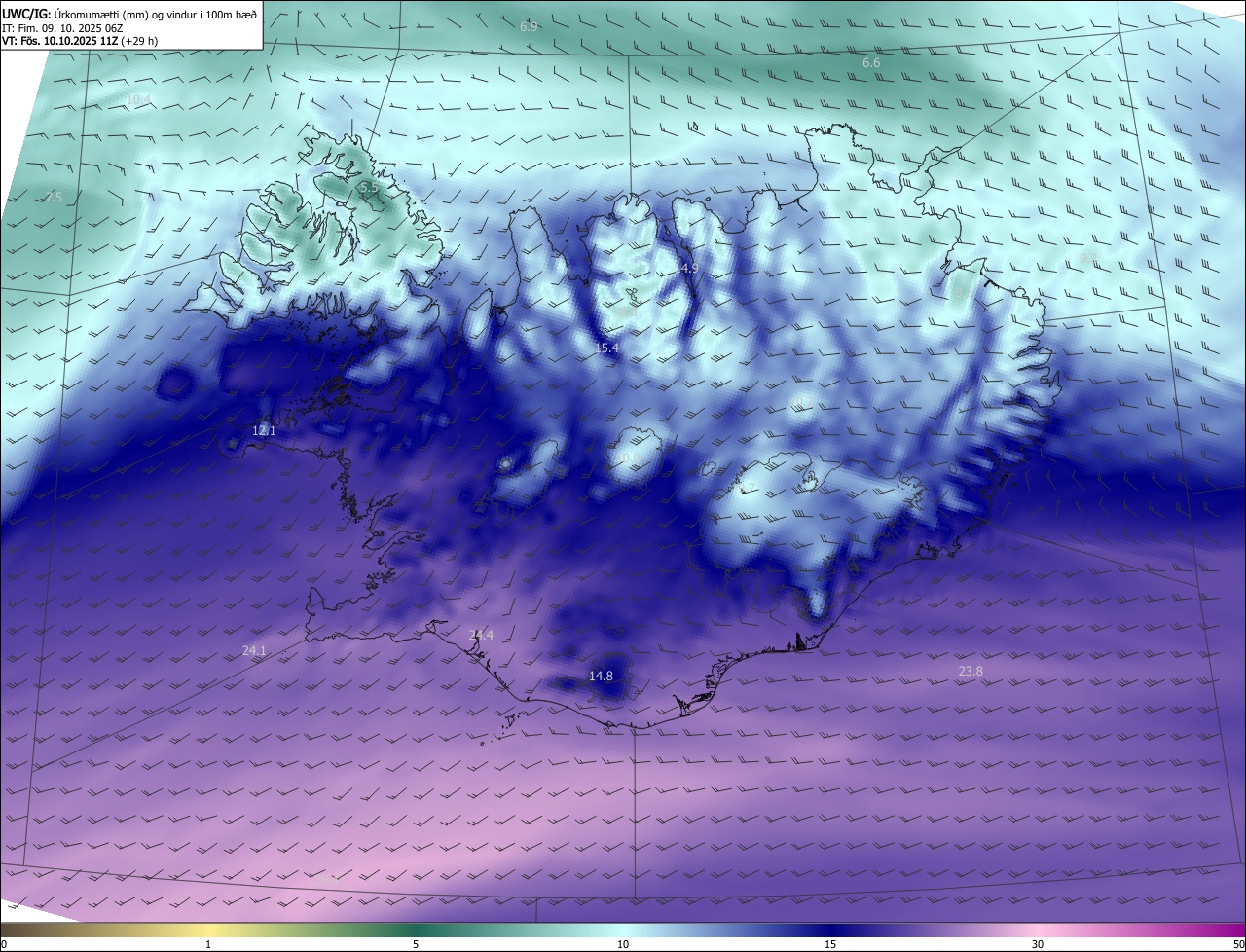Click the legend tick label 15
Viewport: 1246px width, 952px height.
(830, 944)
